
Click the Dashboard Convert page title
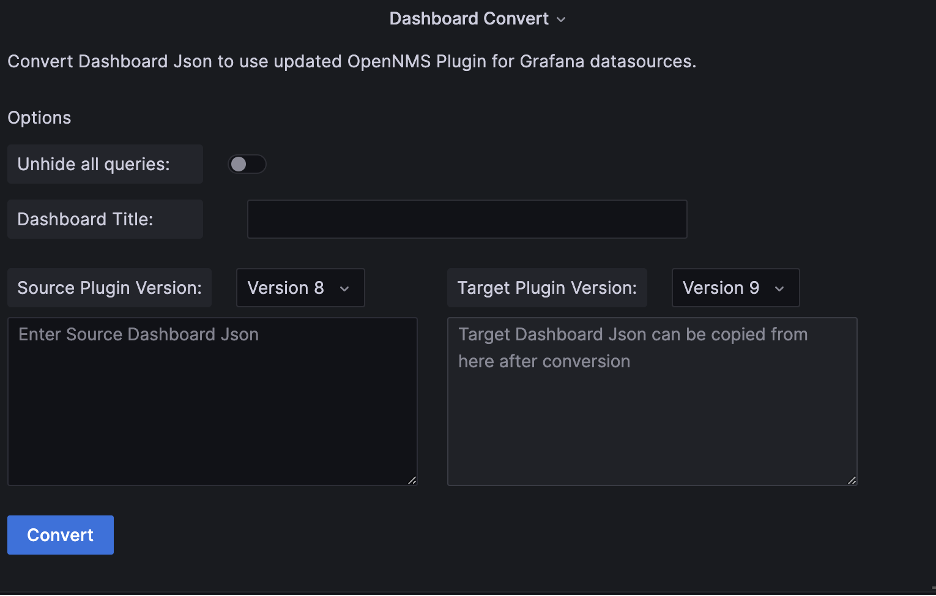tap(468, 18)
